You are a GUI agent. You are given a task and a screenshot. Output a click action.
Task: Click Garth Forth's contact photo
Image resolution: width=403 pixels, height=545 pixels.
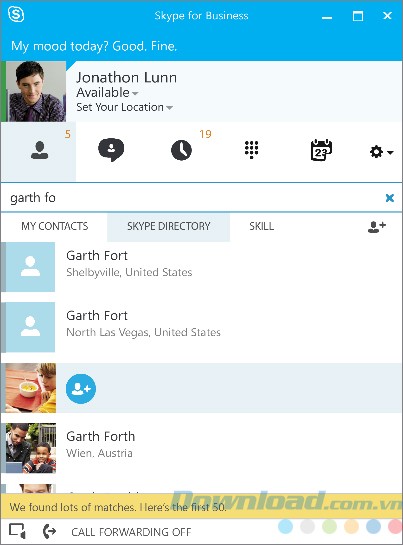[31, 448]
